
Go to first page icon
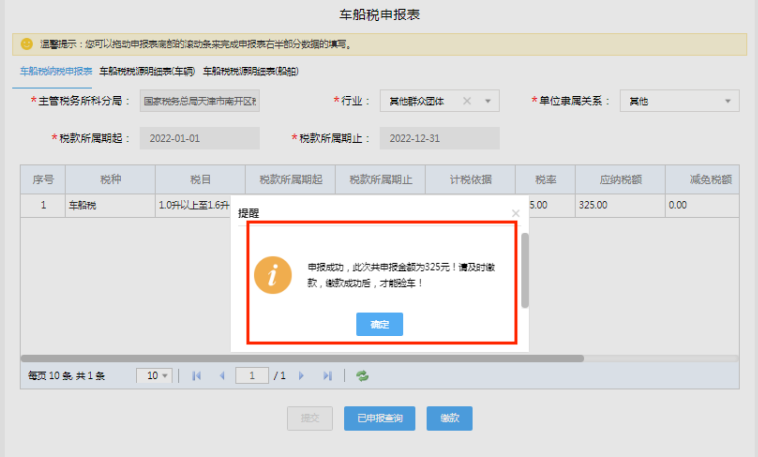196,376
